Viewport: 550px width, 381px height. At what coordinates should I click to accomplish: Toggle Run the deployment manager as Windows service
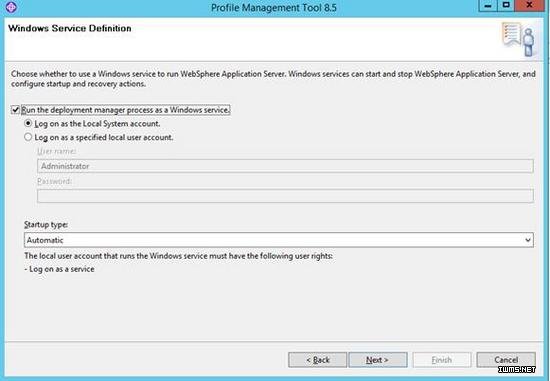tap(15, 110)
